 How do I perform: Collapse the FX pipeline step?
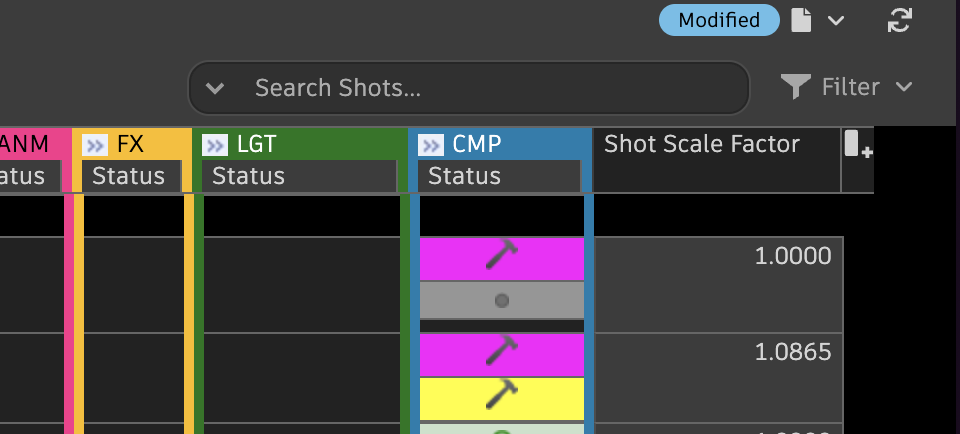(x=95, y=145)
